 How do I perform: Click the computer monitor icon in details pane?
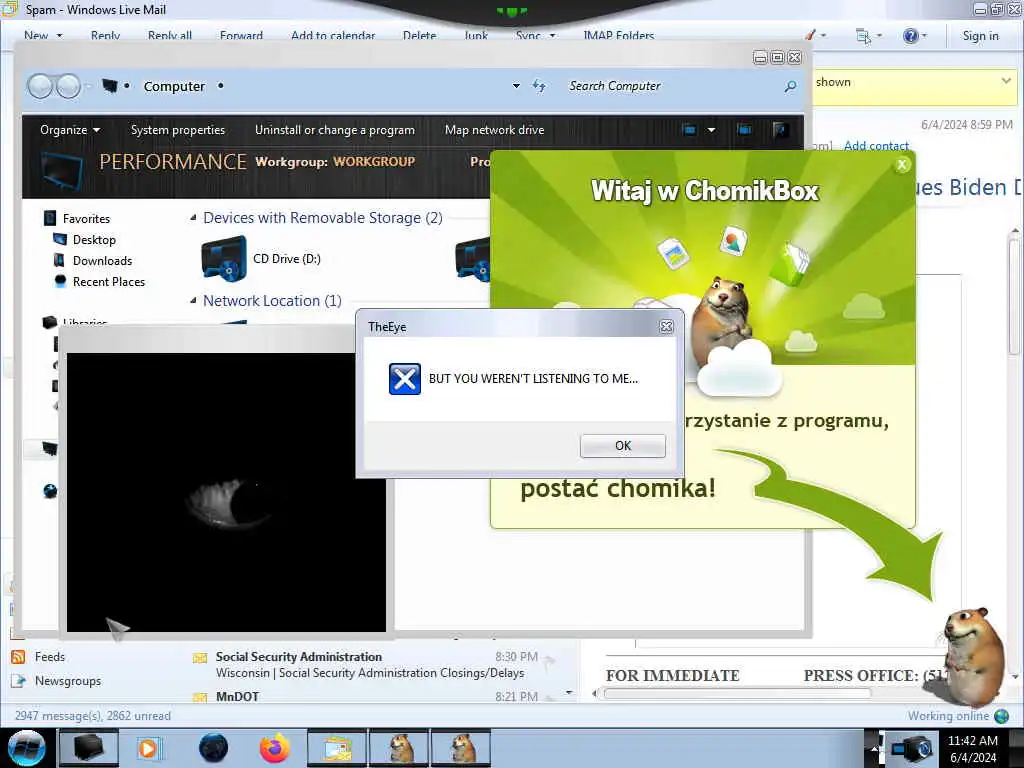pyautogui.click(x=62, y=169)
